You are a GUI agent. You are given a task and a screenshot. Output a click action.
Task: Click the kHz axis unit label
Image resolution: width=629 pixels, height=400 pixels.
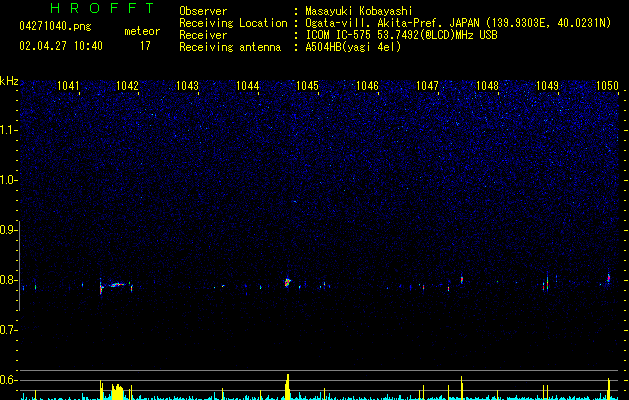coord(9,81)
